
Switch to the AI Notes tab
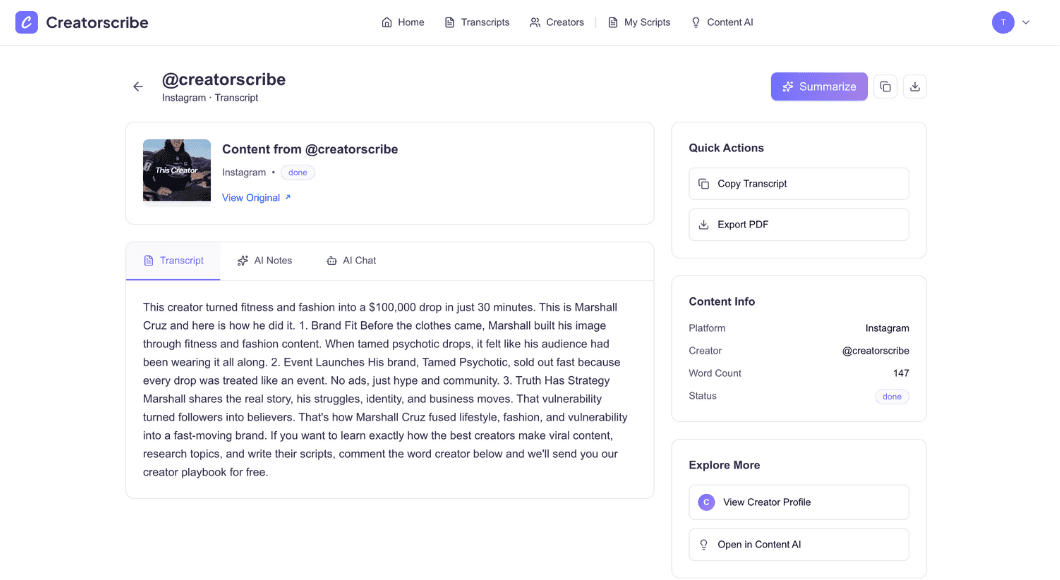click(265, 261)
